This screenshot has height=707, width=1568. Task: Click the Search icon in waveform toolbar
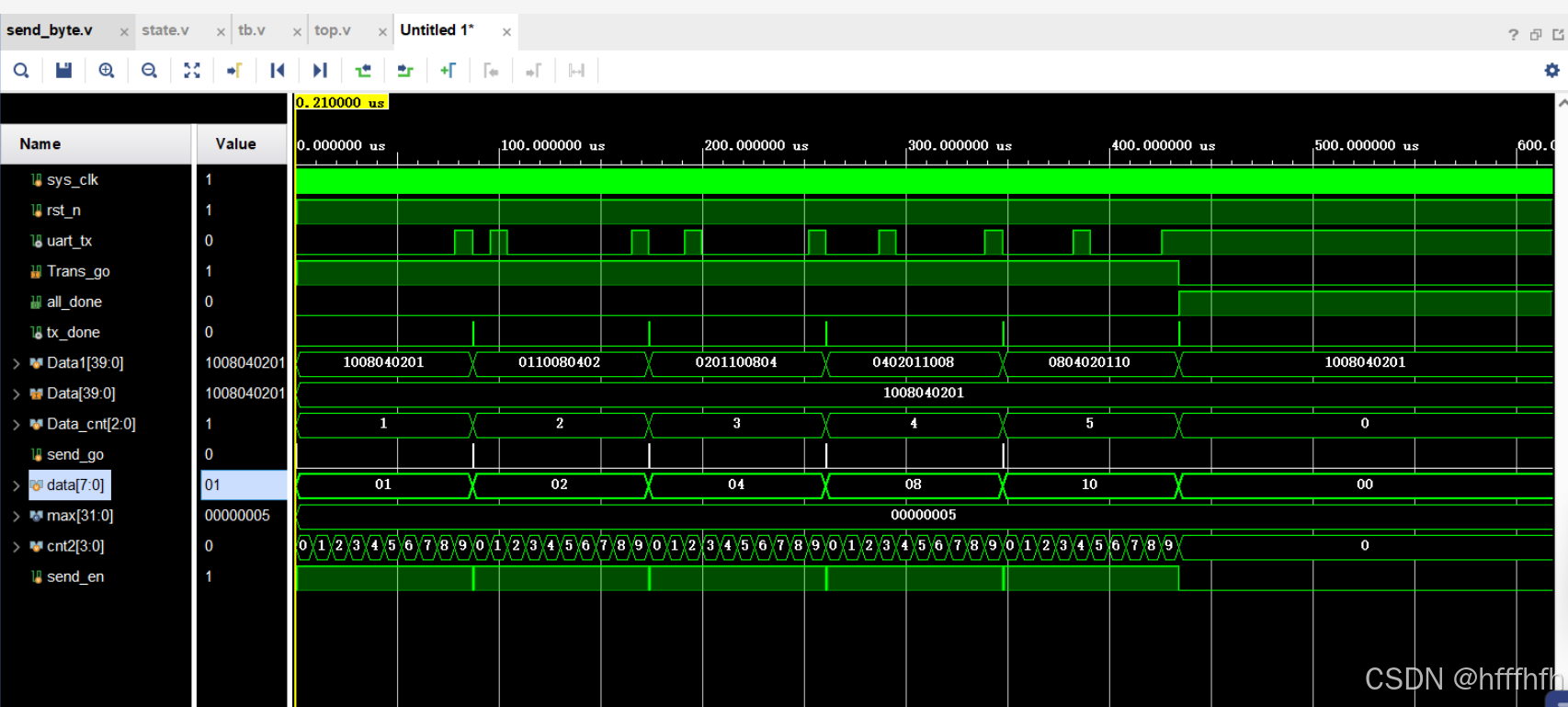[x=21, y=71]
